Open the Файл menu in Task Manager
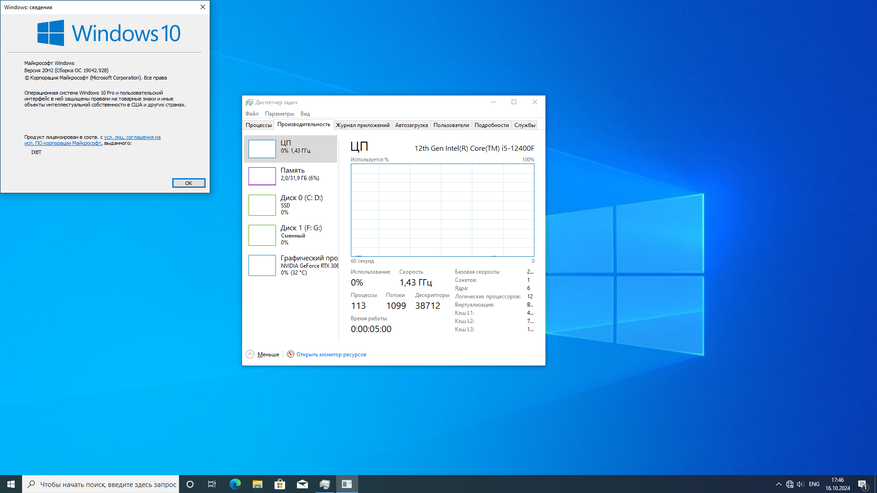The image size is (877, 493). (252, 114)
